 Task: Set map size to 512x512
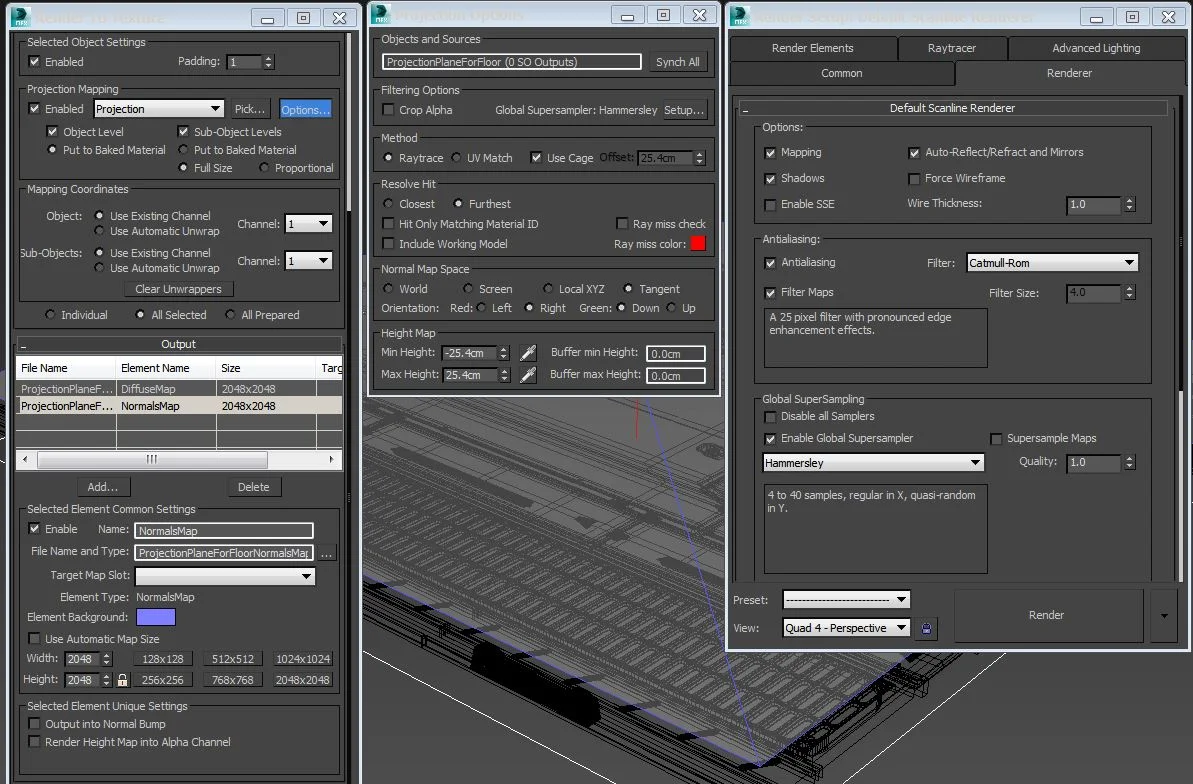click(233, 659)
